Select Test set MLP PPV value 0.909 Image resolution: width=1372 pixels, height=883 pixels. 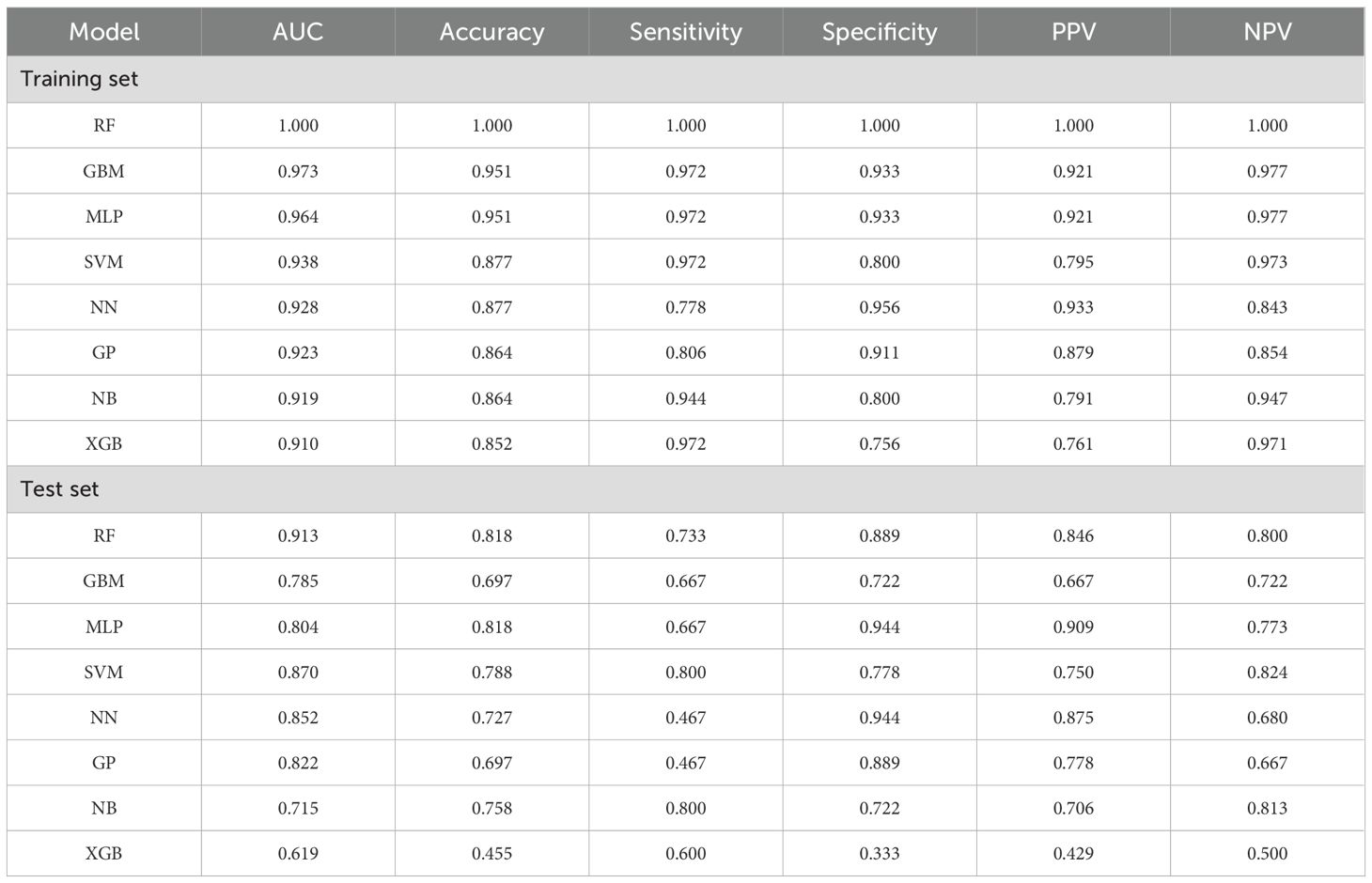point(1073,627)
